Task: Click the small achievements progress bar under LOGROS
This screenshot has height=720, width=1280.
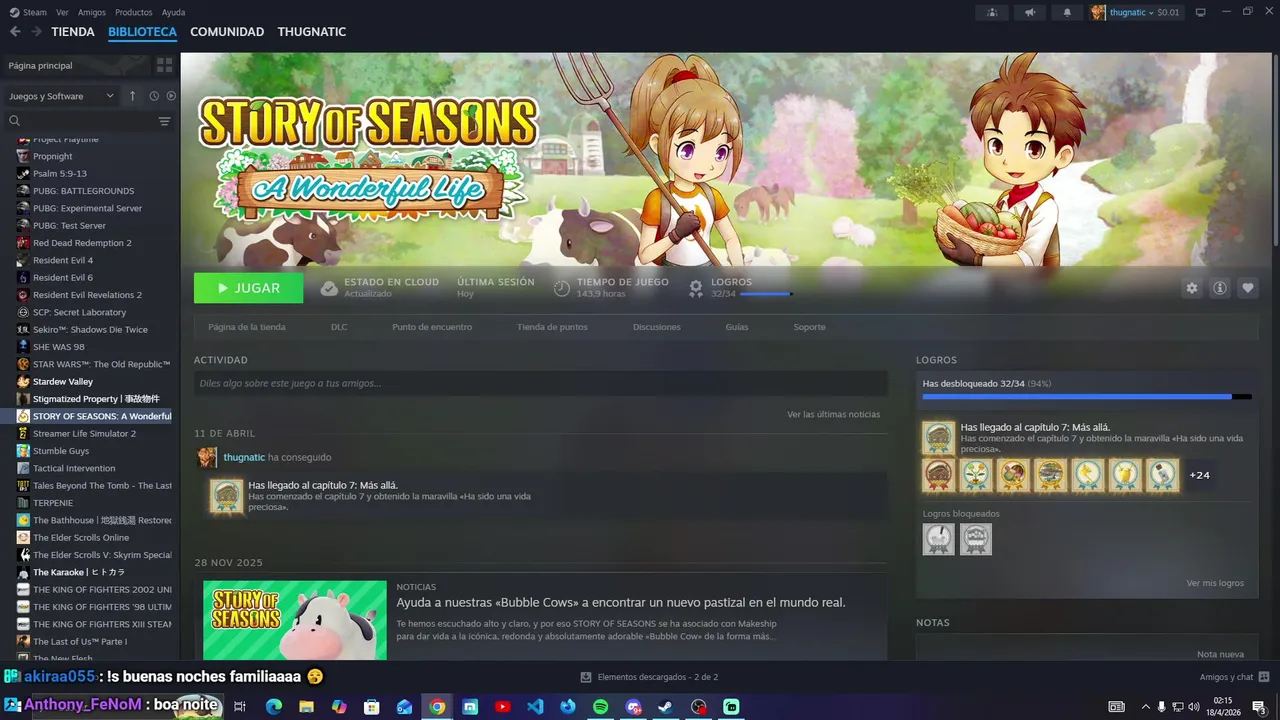Action: 766,294
